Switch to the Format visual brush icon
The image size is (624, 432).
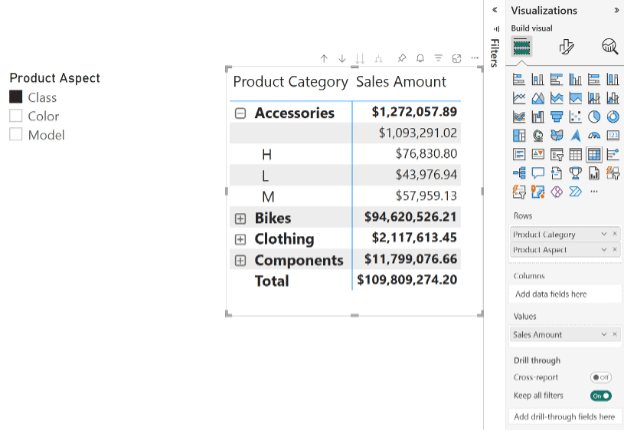click(x=566, y=46)
